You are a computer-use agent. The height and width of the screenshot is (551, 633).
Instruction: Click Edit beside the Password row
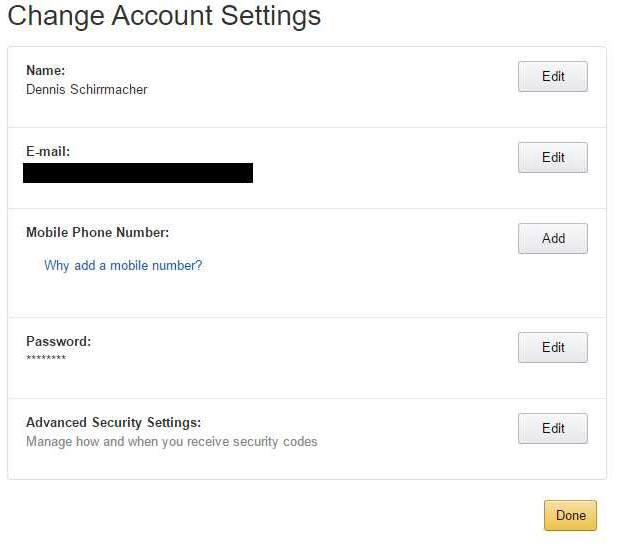[x=553, y=348]
